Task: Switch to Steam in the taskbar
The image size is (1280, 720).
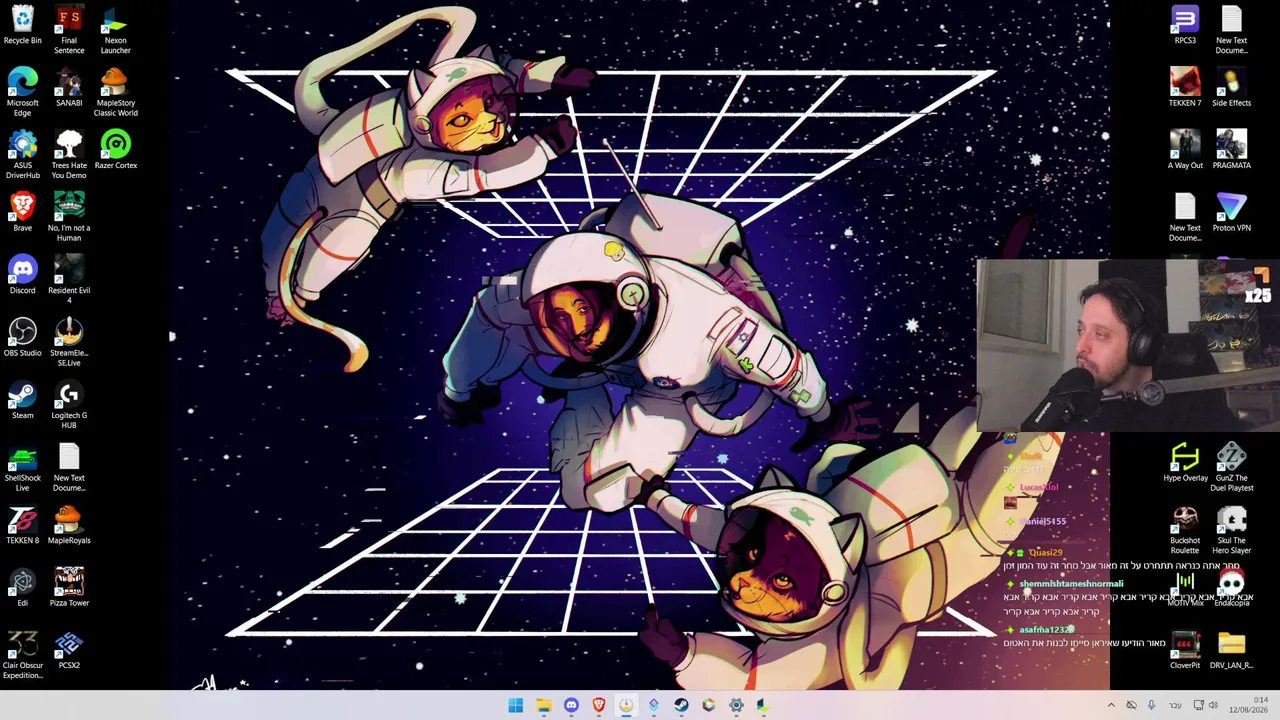Action: tap(681, 705)
